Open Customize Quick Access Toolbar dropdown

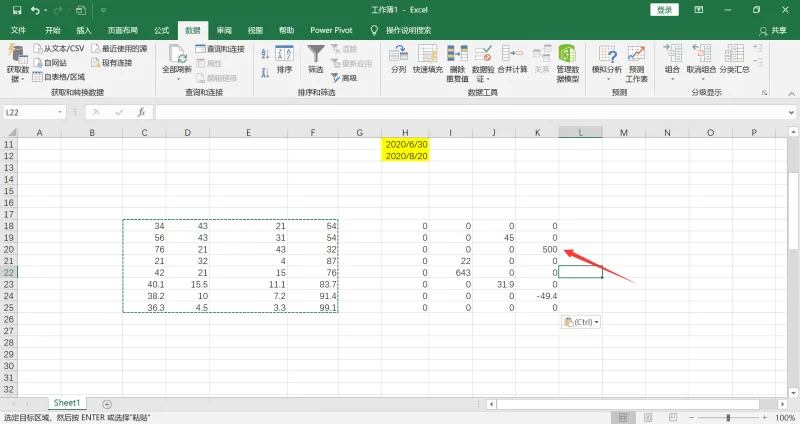tap(104, 10)
